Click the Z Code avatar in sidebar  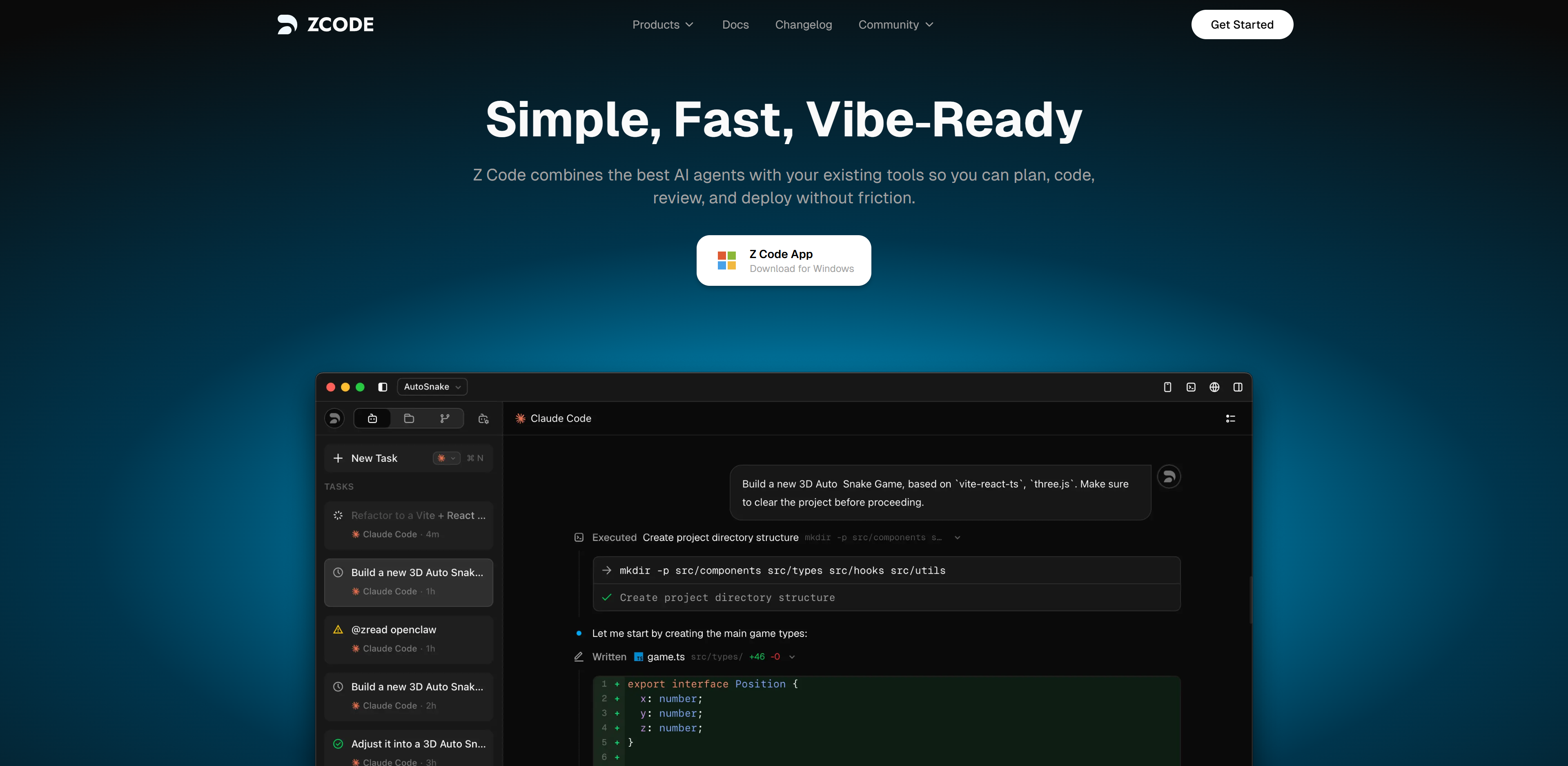click(x=334, y=418)
